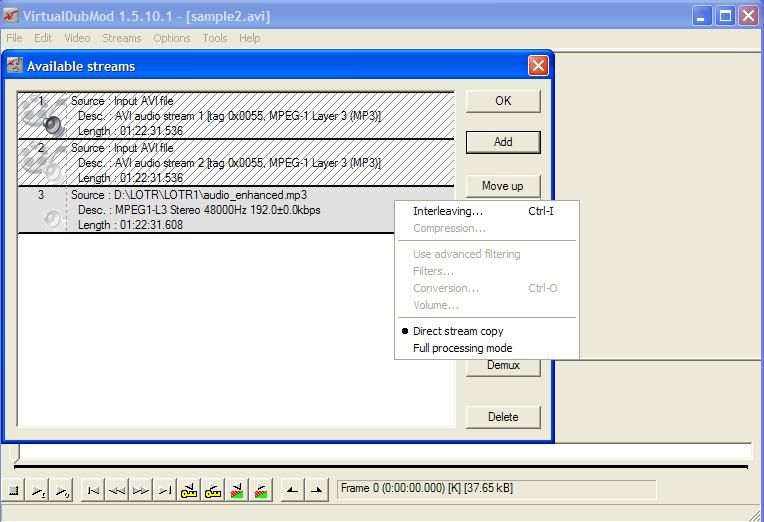The height and width of the screenshot is (522, 764).
Task: Click the mark-out selection end icon
Action: point(316,490)
